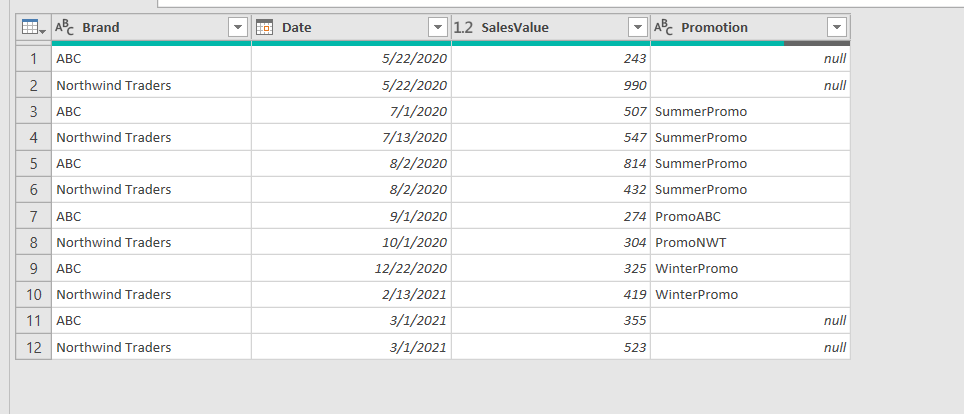The width and height of the screenshot is (964, 414).
Task: Select row number 2
Action: click(x=33, y=85)
